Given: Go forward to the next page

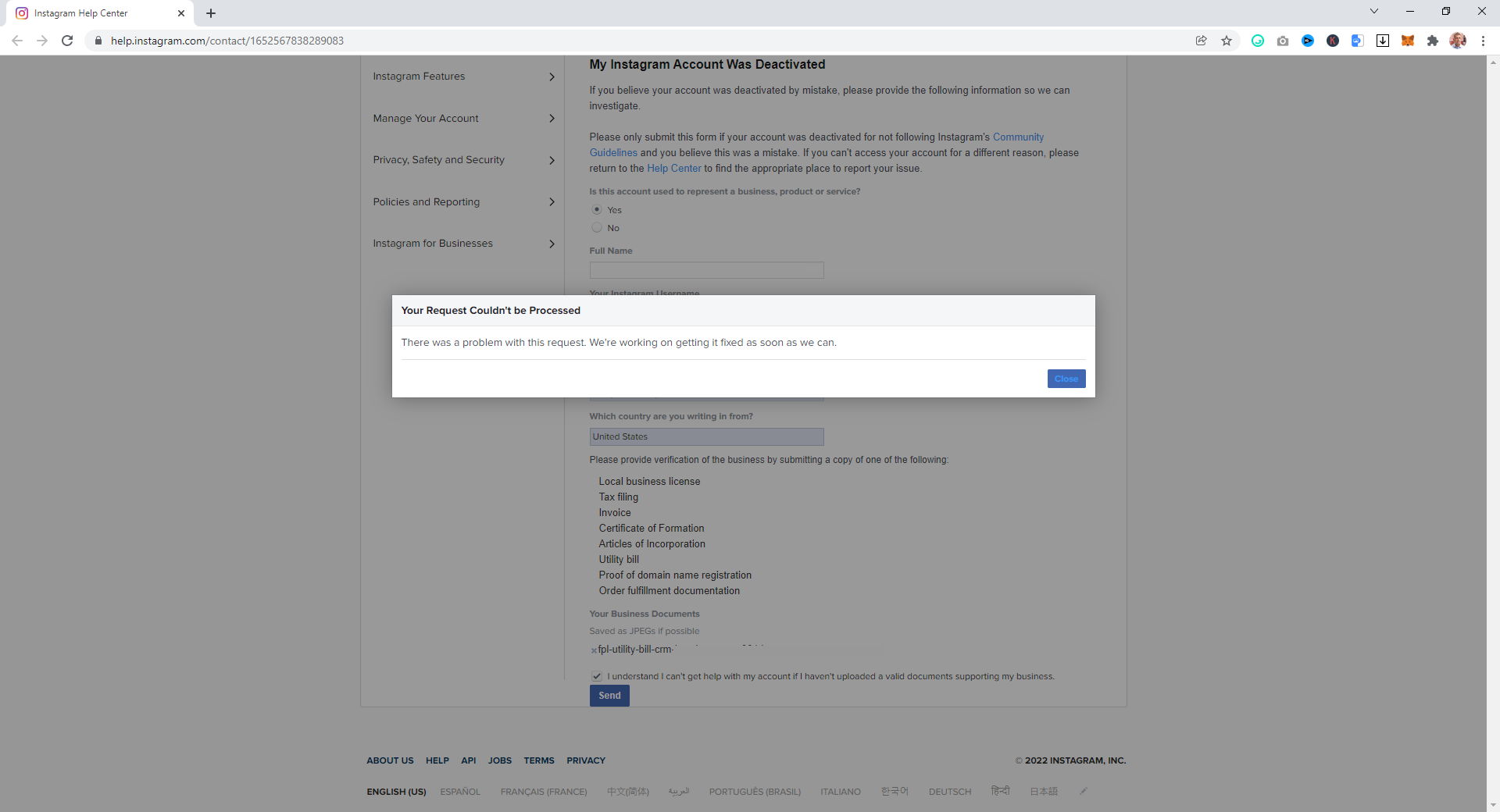Looking at the screenshot, I should [42, 41].
